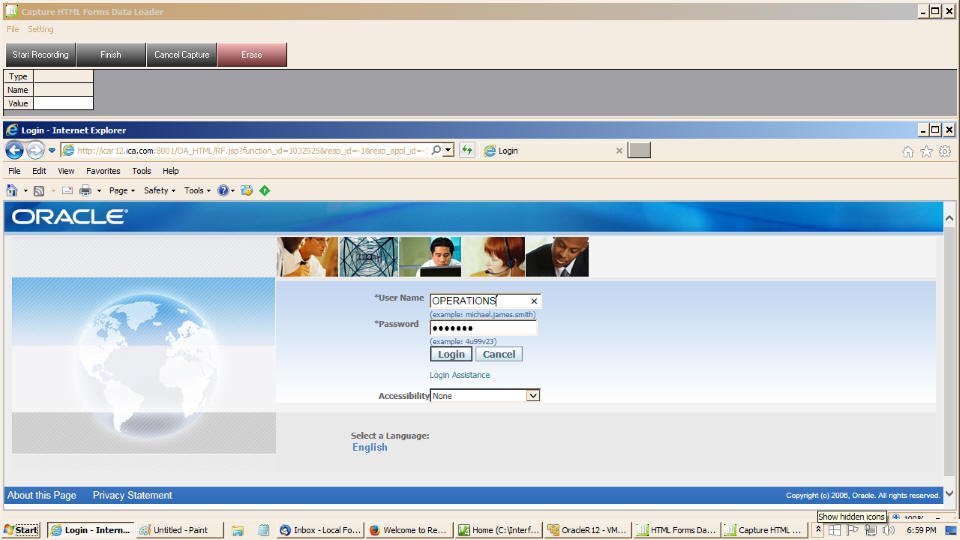Image resolution: width=960 pixels, height=540 pixels.
Task: Click the red Erase button
Action: pyautogui.click(x=252, y=54)
